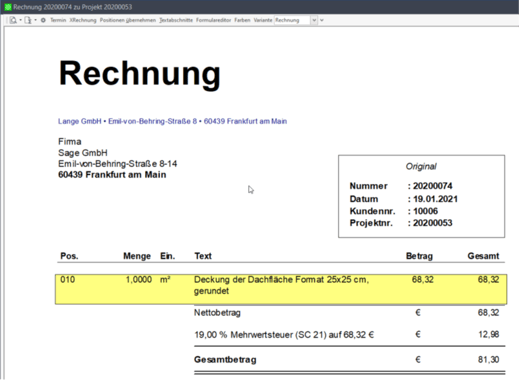Screen dimensions: 519x380
Task: Click the Original label
Action: point(421,166)
